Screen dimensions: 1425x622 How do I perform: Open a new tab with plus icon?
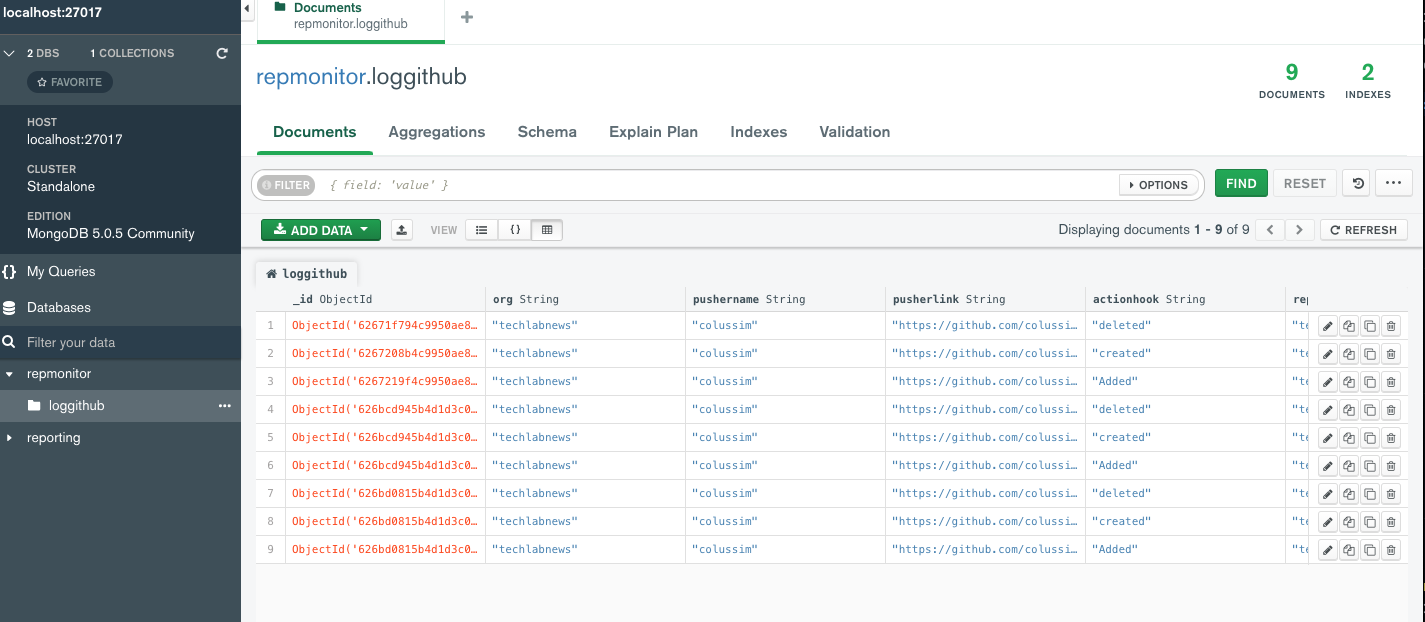tap(466, 17)
